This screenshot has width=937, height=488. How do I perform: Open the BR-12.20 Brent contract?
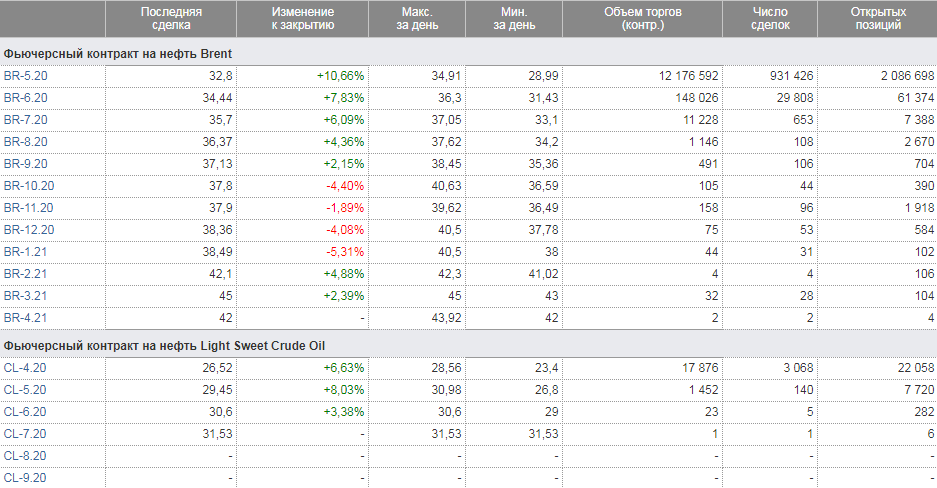coord(29,230)
